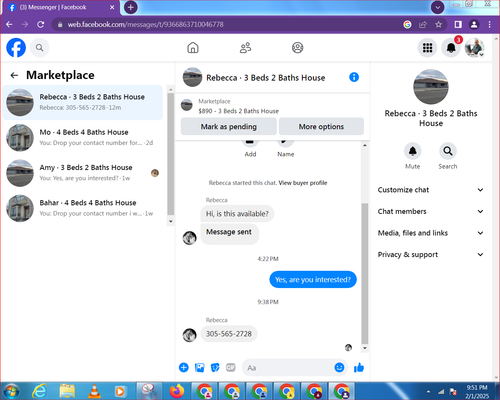The width and height of the screenshot is (500, 400).
Task: Open Friends icon in top navigation
Action: click(x=246, y=48)
